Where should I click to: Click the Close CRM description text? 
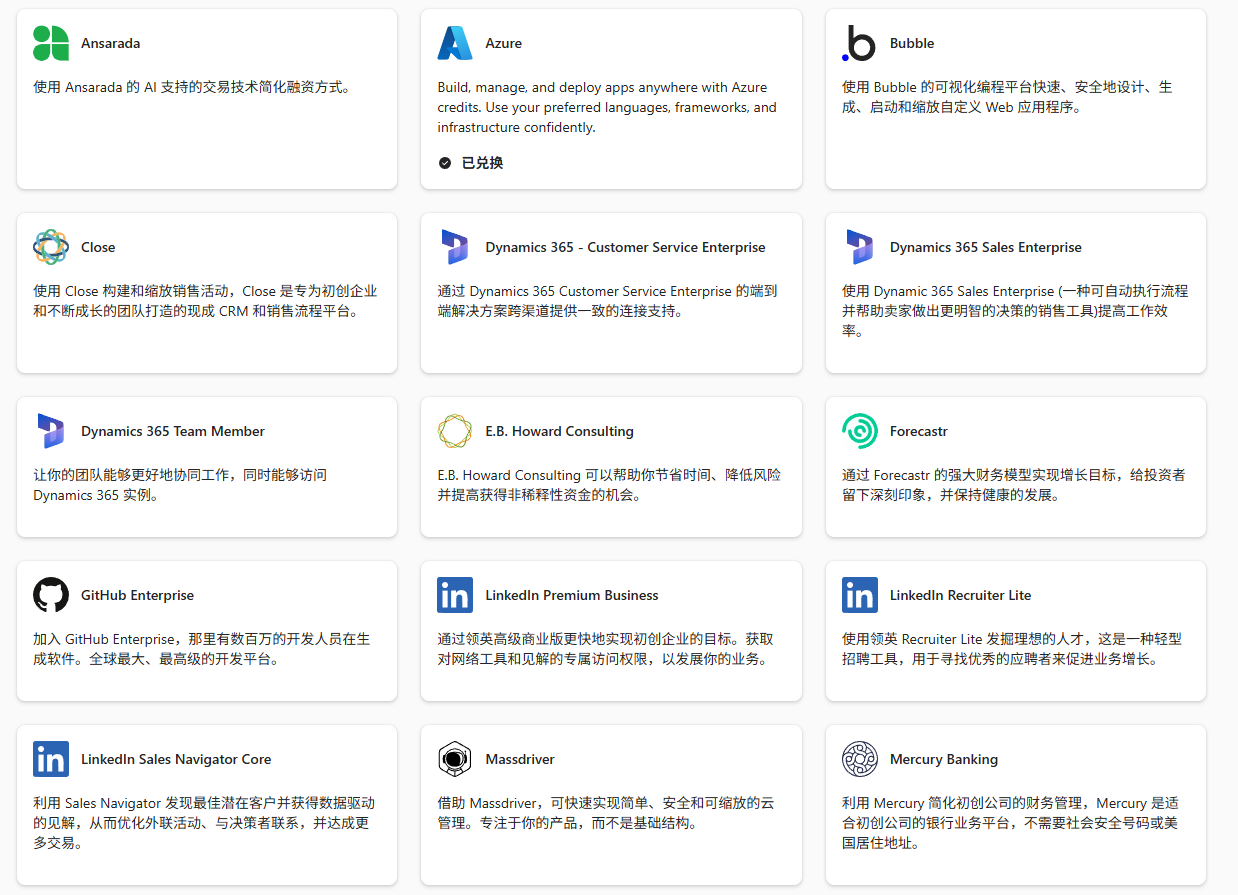tap(205, 301)
